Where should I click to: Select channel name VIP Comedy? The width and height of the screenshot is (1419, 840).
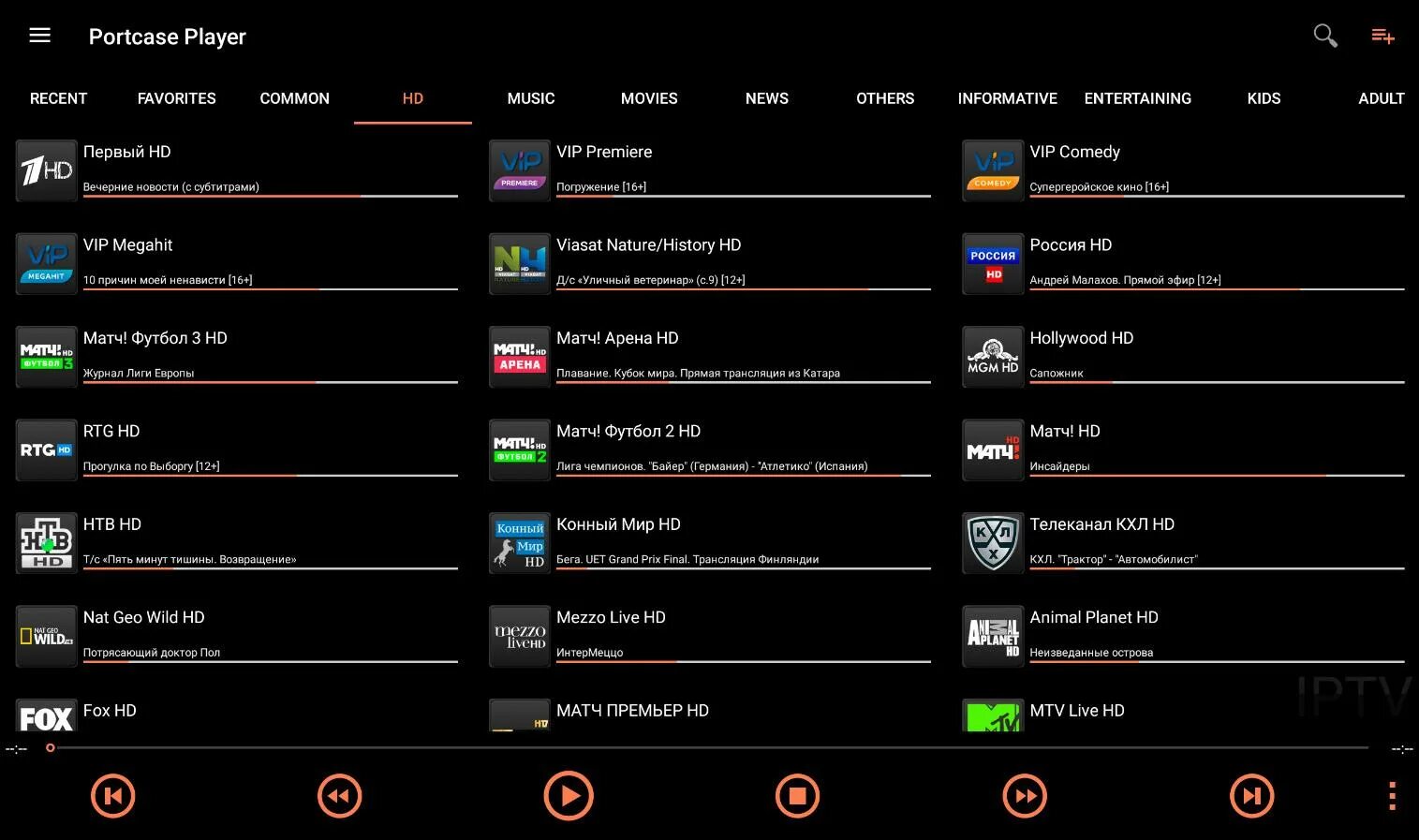[1074, 152]
